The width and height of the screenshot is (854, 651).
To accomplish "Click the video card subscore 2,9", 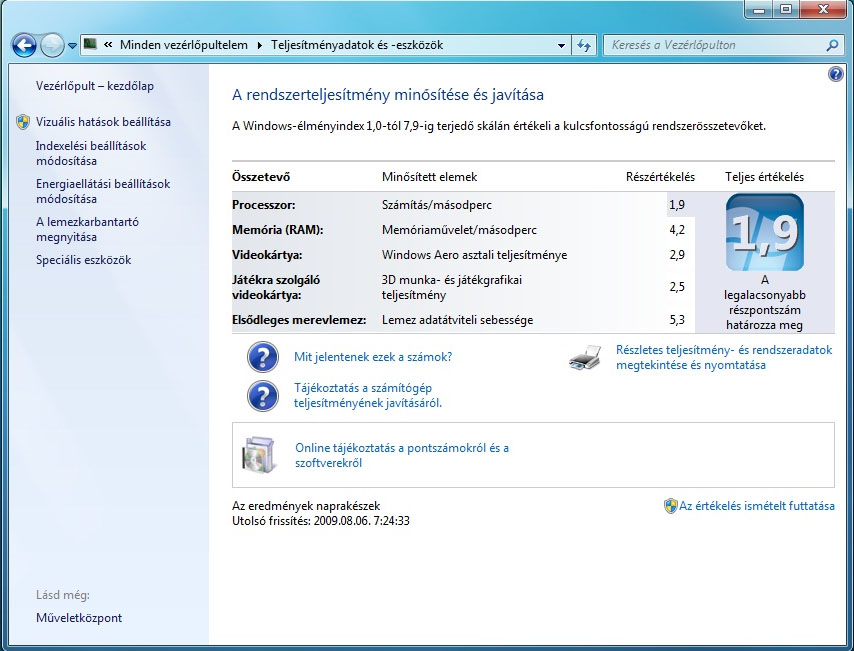I will [x=677, y=255].
